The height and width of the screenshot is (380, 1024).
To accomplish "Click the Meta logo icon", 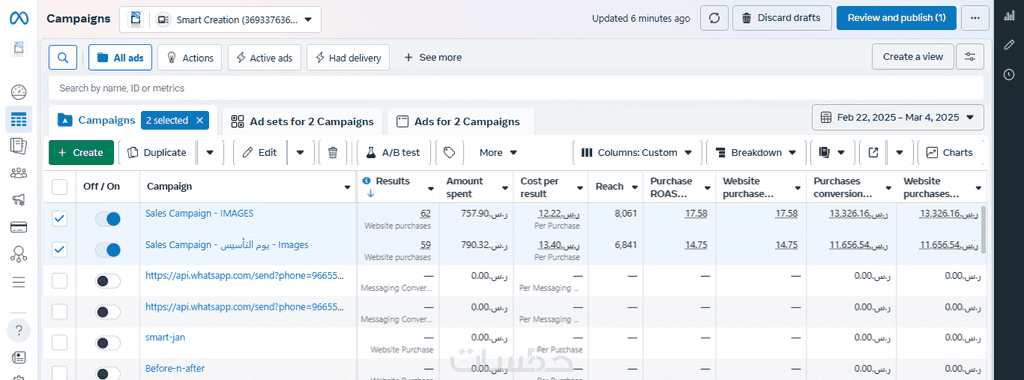I will pyautogui.click(x=18, y=18).
